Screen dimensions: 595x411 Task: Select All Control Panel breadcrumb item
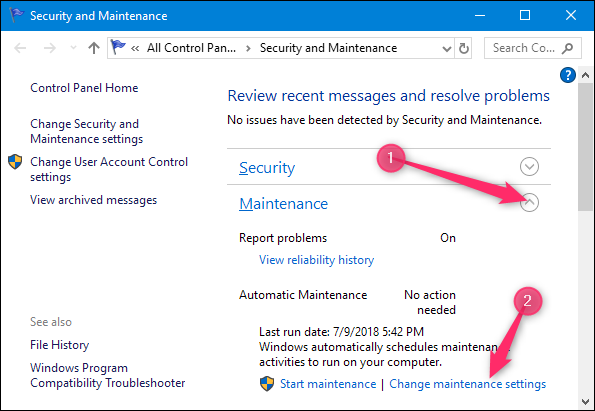pyautogui.click(x=191, y=48)
